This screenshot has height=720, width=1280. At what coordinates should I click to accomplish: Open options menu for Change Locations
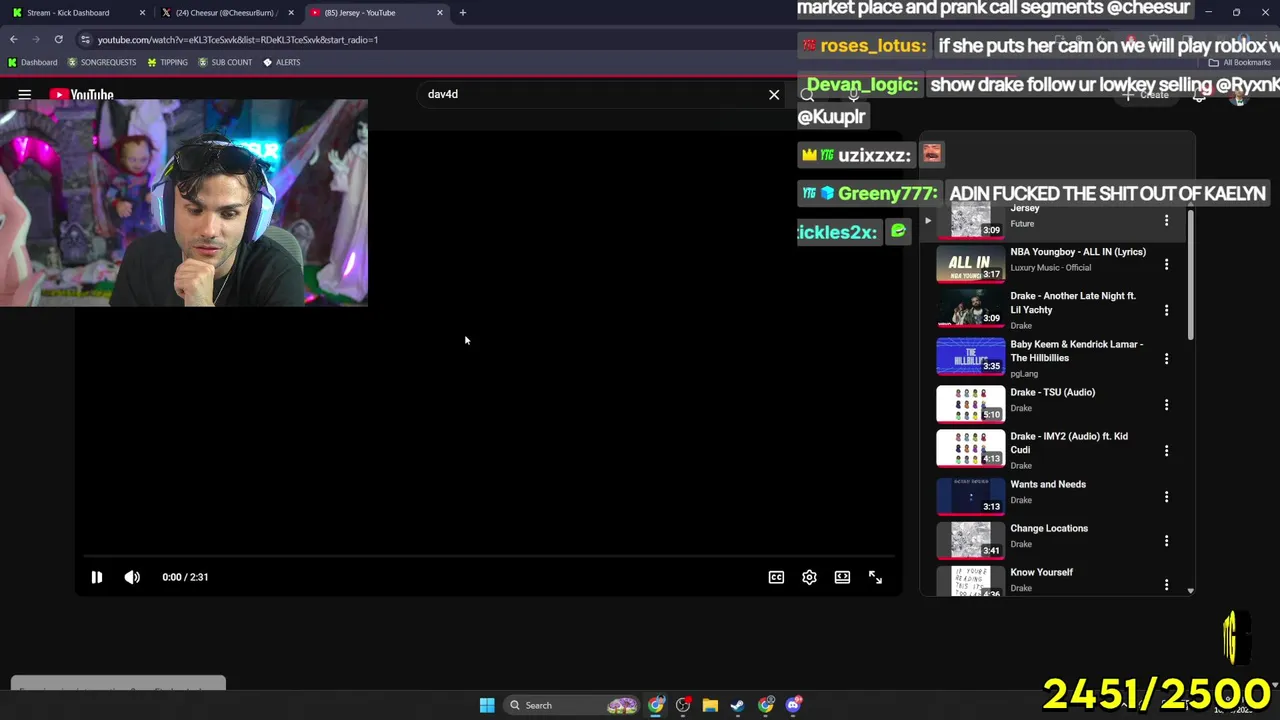pyautogui.click(x=1166, y=541)
